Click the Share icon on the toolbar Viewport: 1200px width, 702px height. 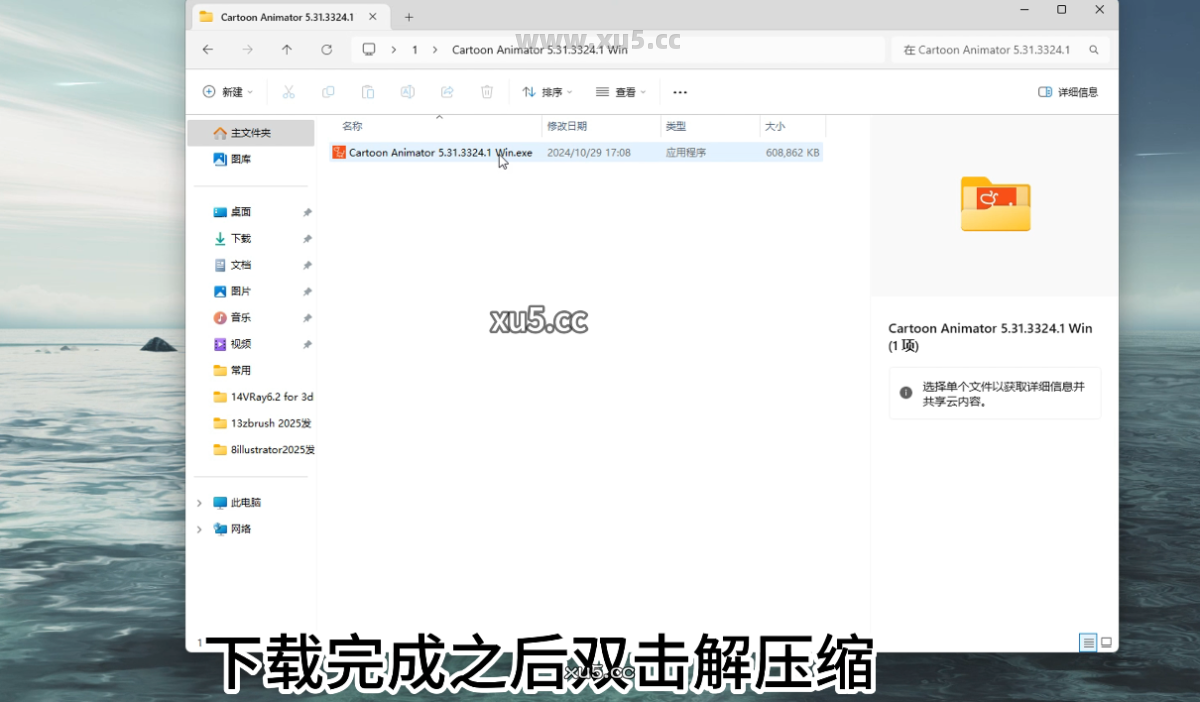pos(447,91)
